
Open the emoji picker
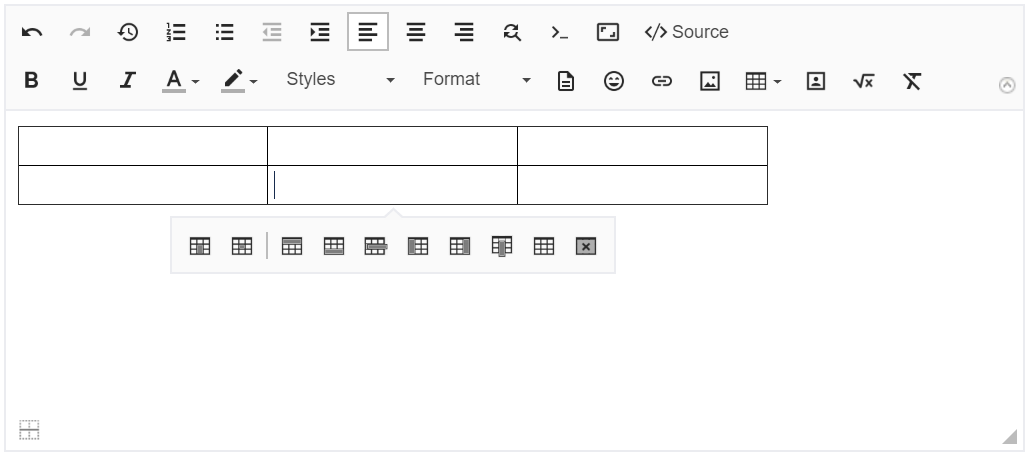(614, 81)
